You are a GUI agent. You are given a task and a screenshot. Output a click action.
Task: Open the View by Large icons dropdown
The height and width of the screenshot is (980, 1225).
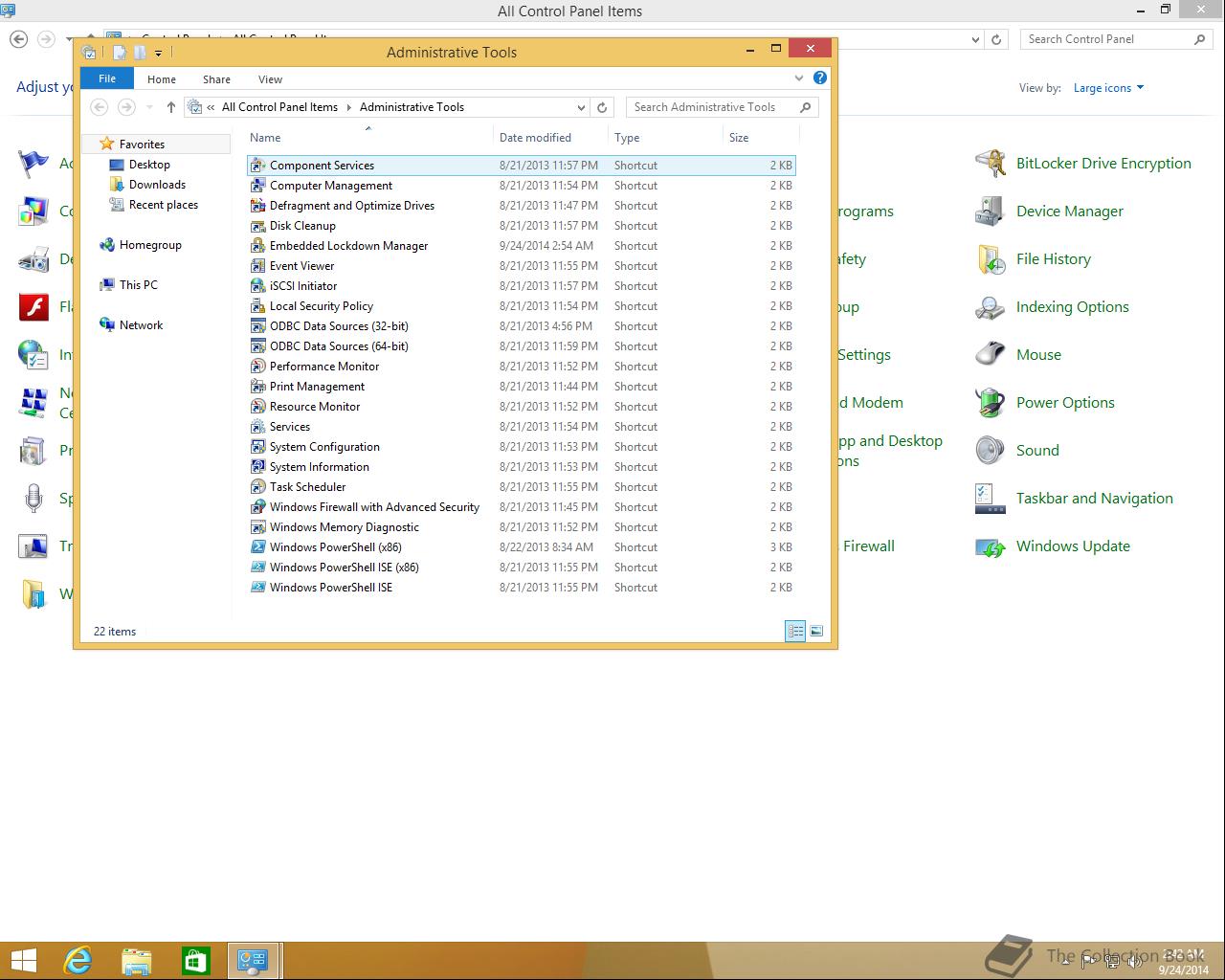click(x=1108, y=88)
